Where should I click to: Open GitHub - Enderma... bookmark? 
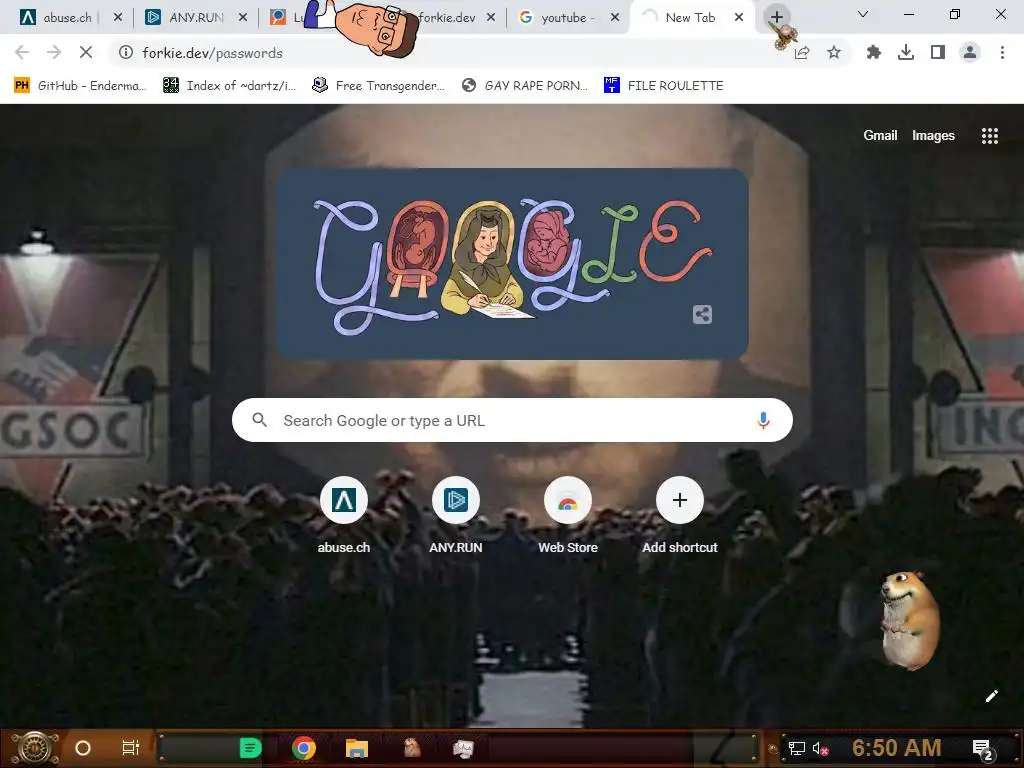pyautogui.click(x=80, y=86)
